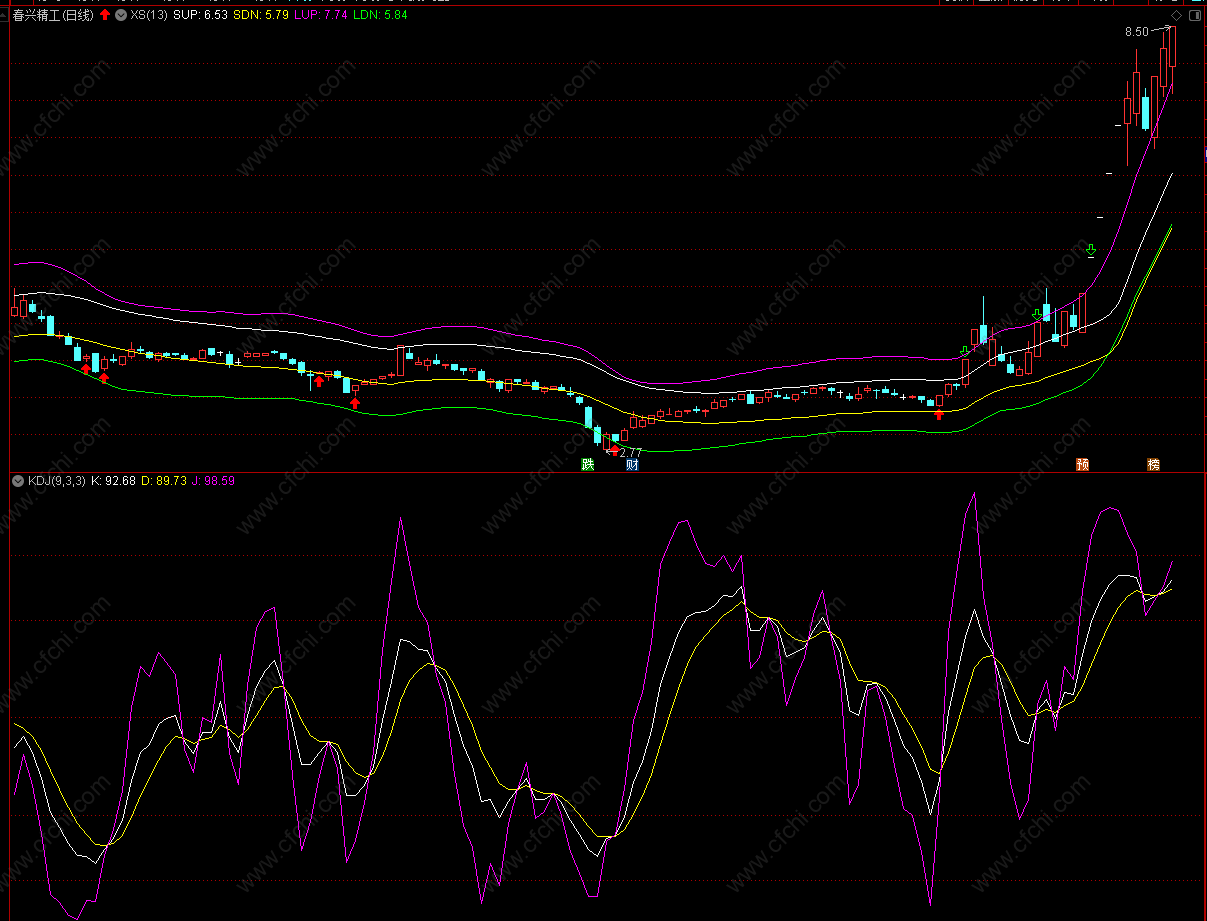Screen dimensions: 1207x921
Task: Open the KDJ indicator dropdown arrow
Action: tap(19, 481)
